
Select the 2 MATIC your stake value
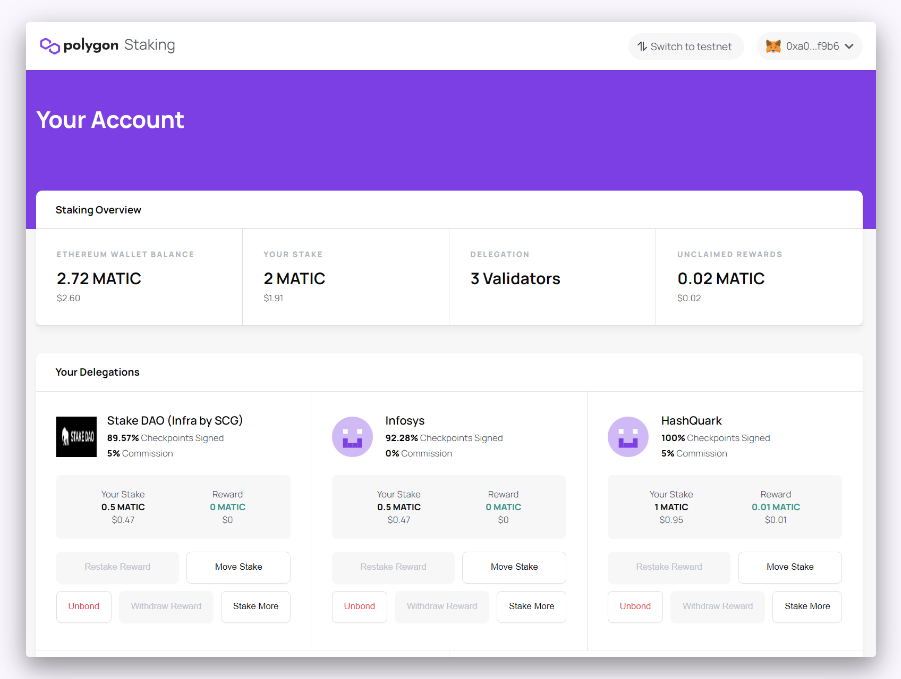pos(294,279)
